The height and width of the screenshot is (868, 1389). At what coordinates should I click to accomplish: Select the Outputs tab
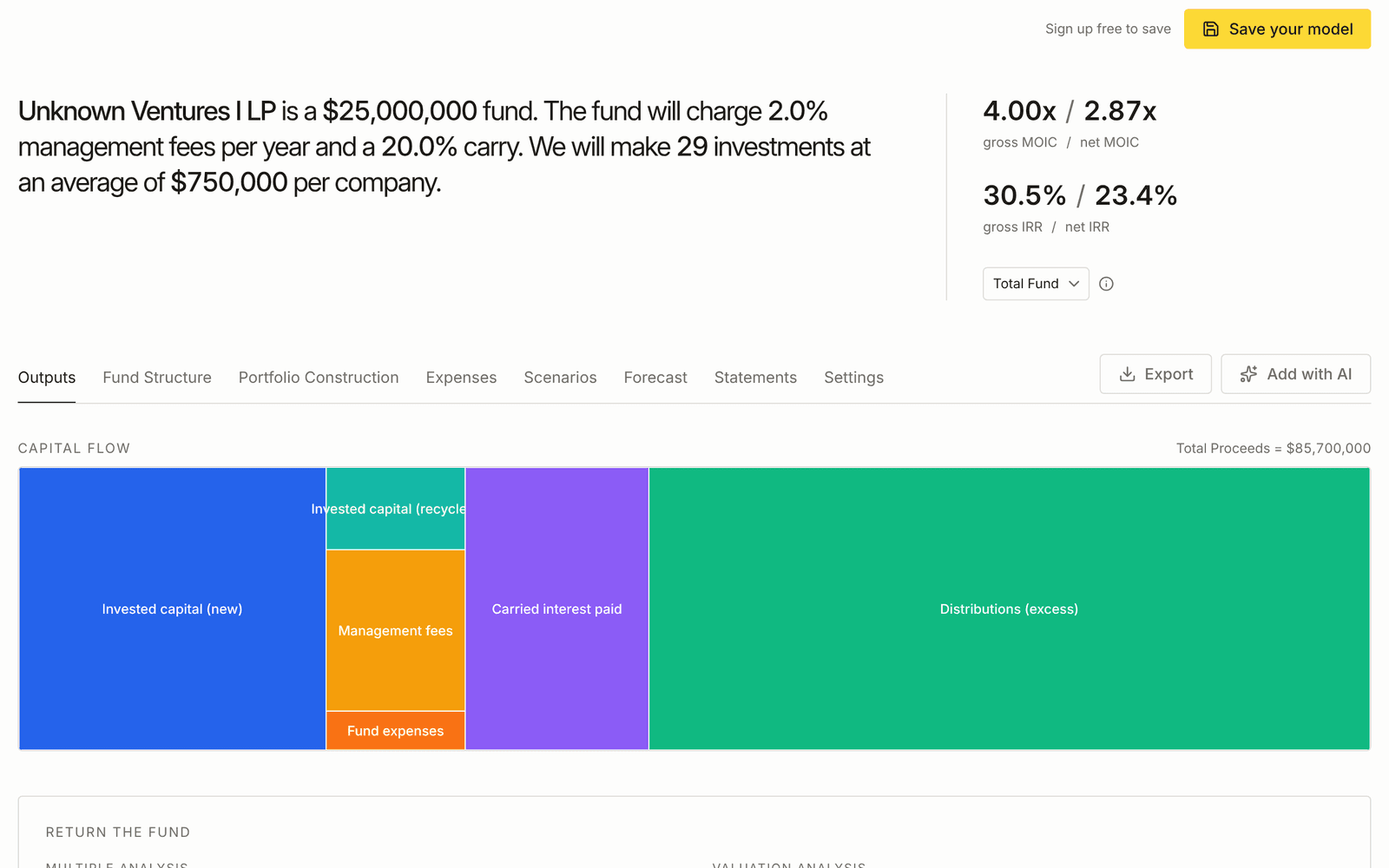47,378
